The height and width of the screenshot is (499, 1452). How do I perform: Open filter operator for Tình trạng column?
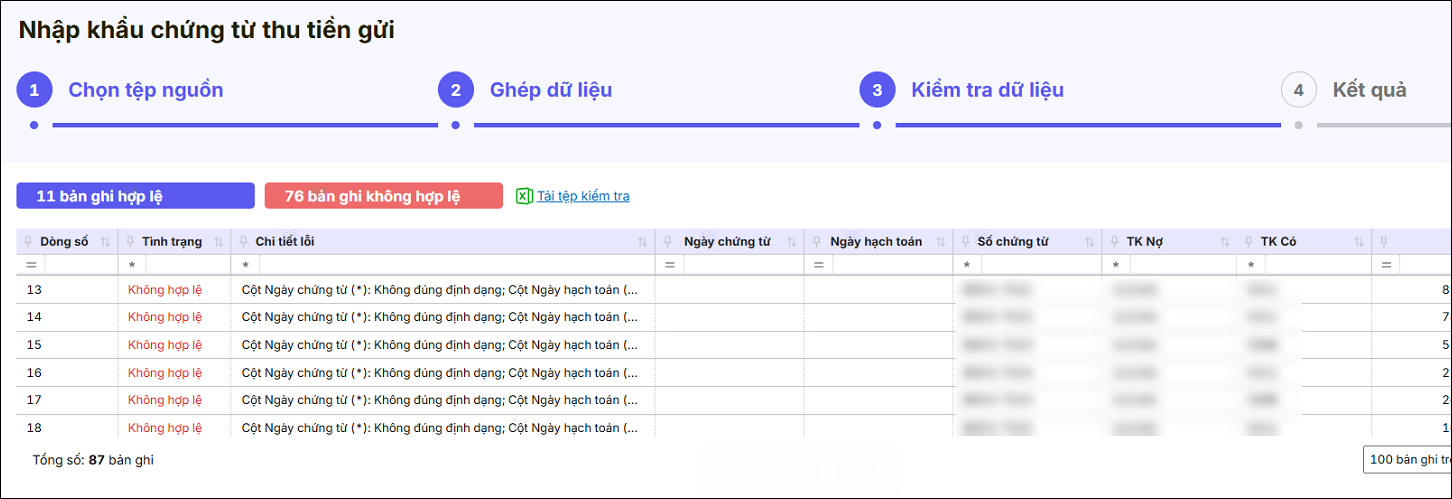132,265
